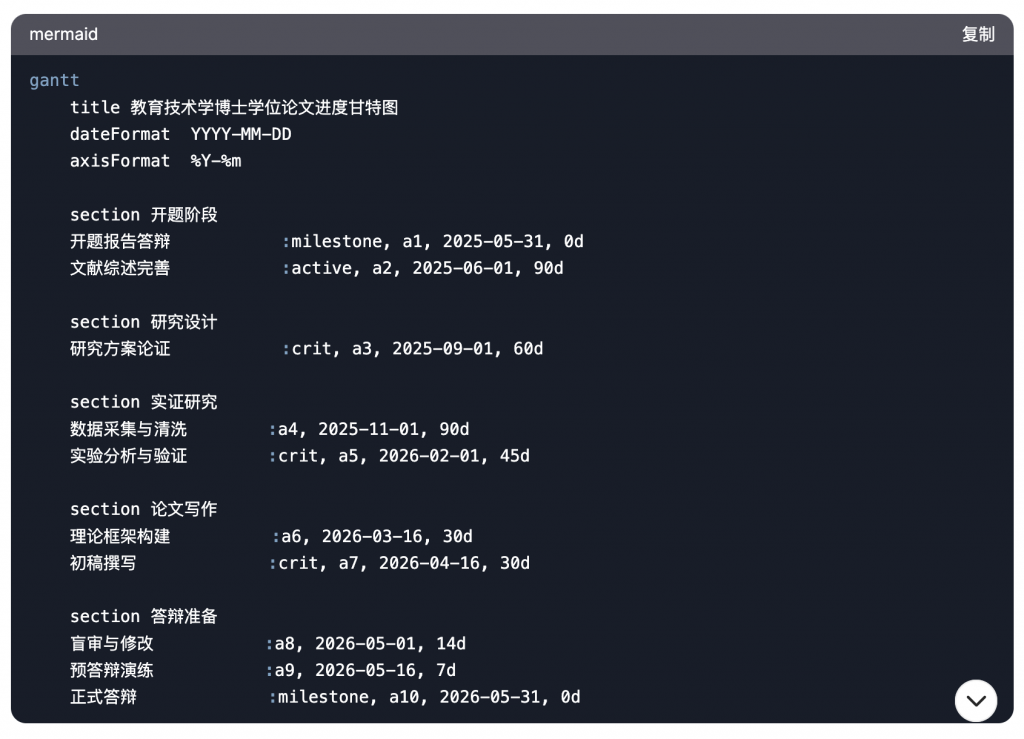Click the 实验分析与验证 a5 line
The height and width of the screenshot is (739, 1024).
point(300,455)
